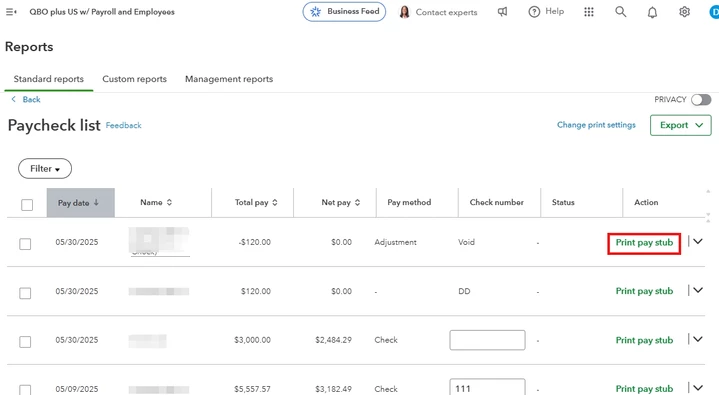Select checkbox for $120.00 DD row
Screen dimensions: 719x395
point(25,293)
